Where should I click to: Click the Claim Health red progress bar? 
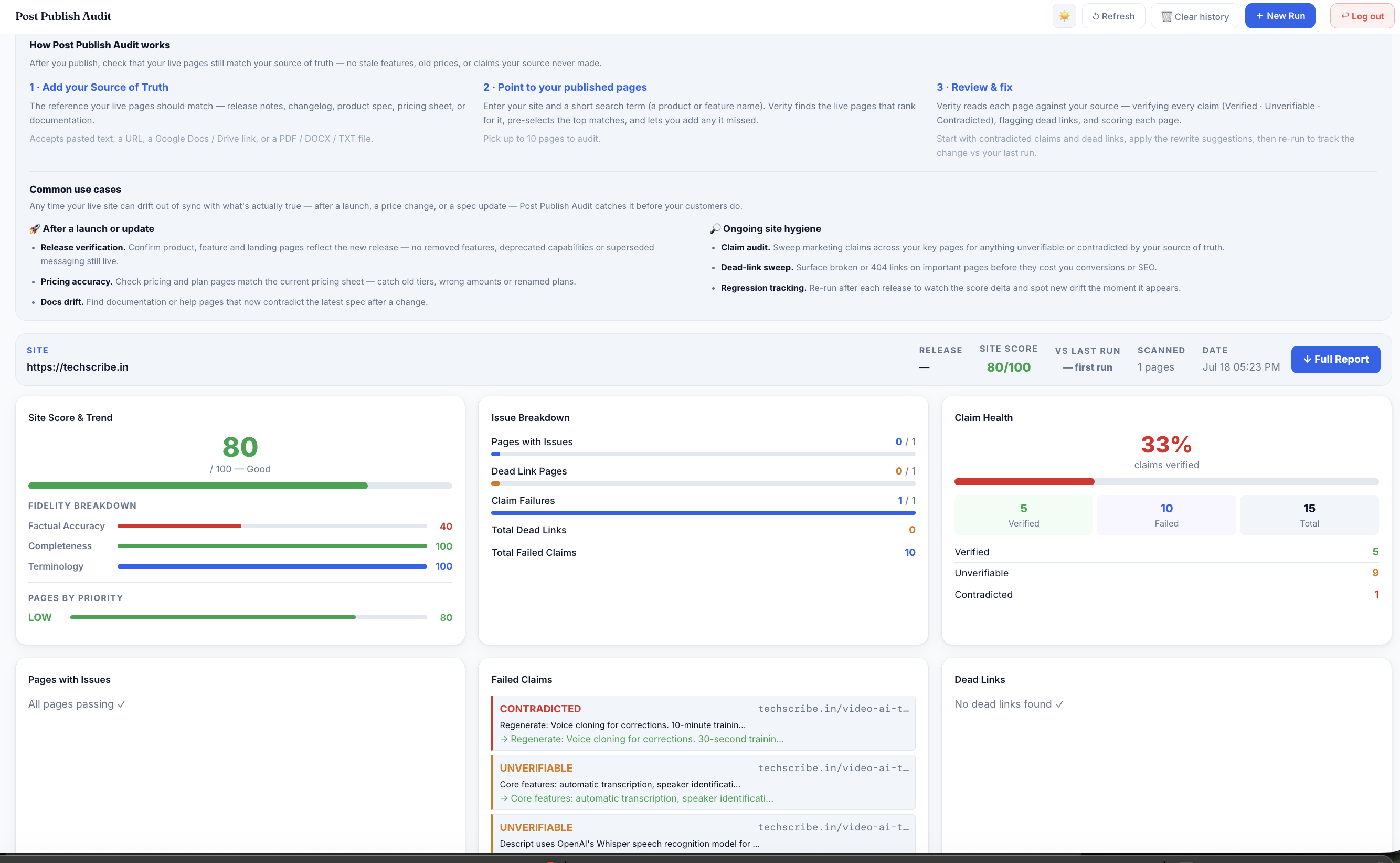[x=1166, y=482]
